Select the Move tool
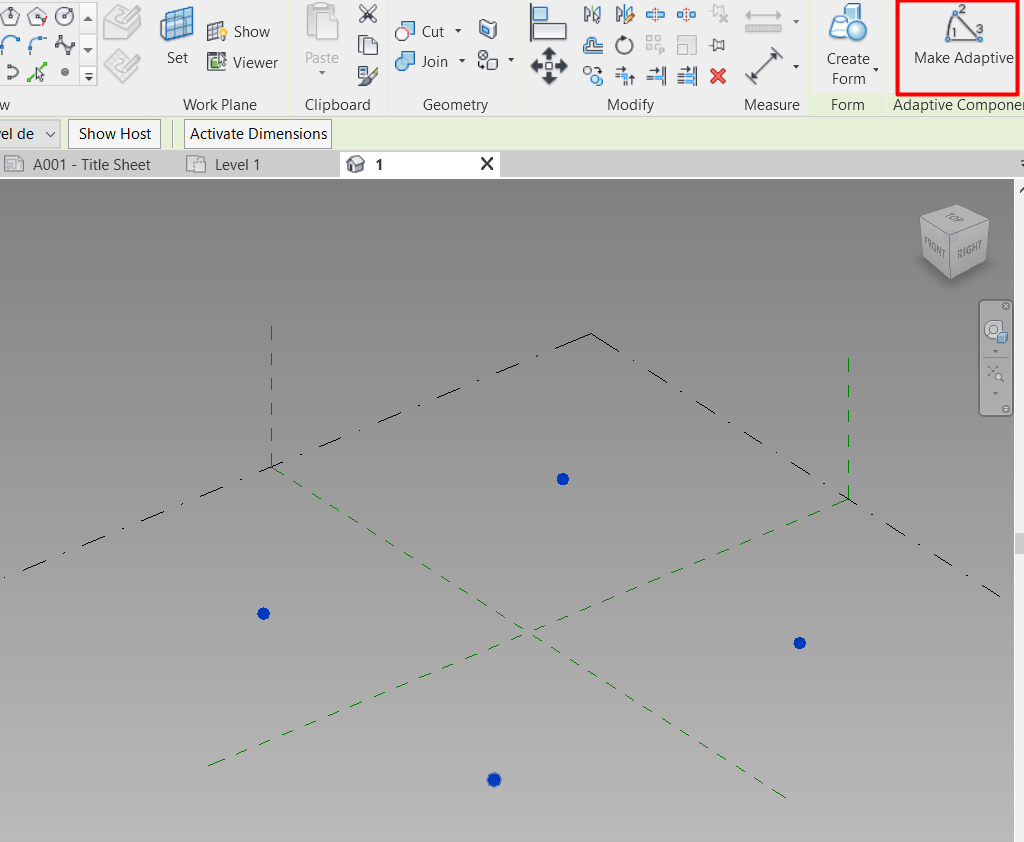The image size is (1024, 842). [x=549, y=65]
